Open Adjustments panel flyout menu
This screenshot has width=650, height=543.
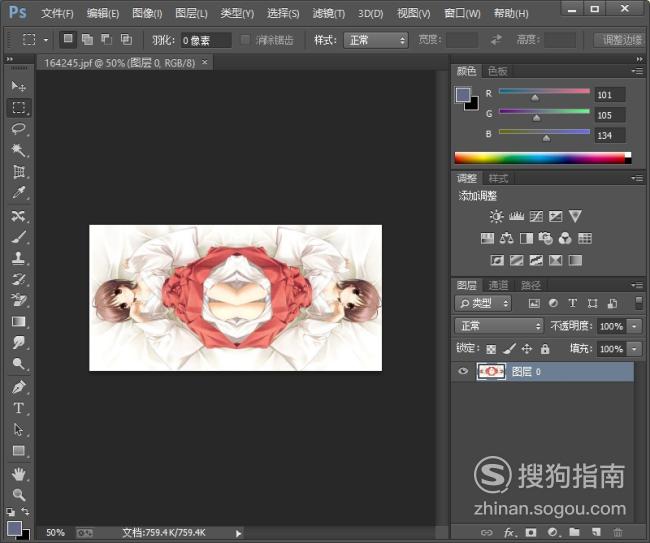coord(638,178)
